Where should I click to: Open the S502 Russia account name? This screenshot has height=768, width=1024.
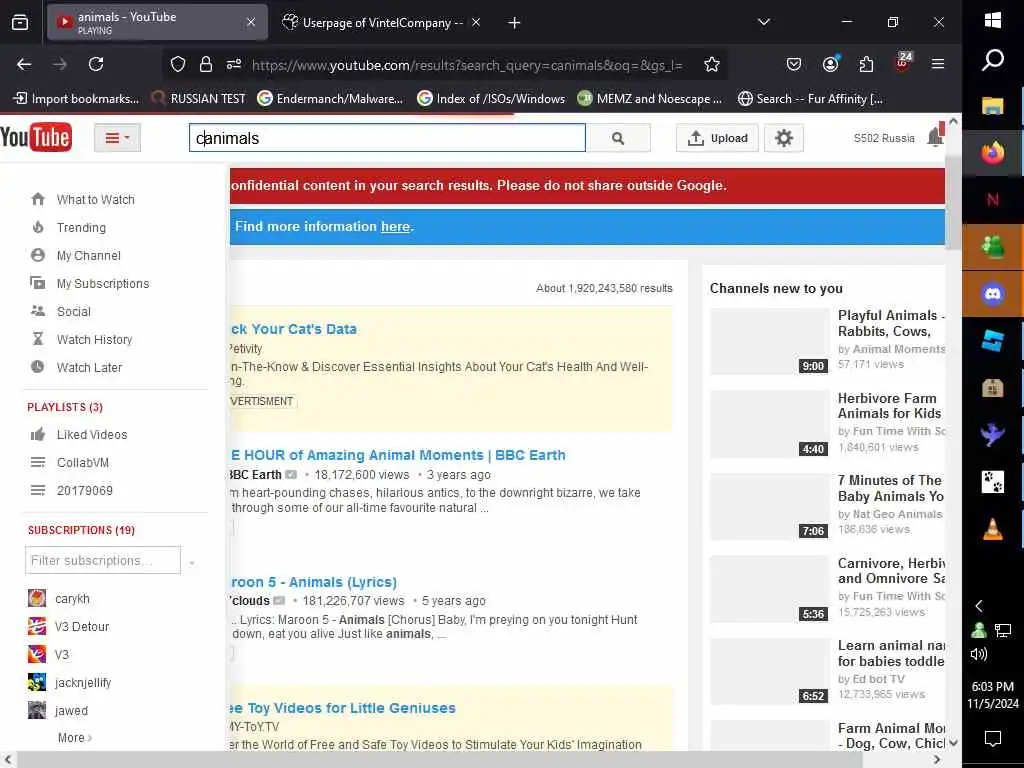[884, 138]
